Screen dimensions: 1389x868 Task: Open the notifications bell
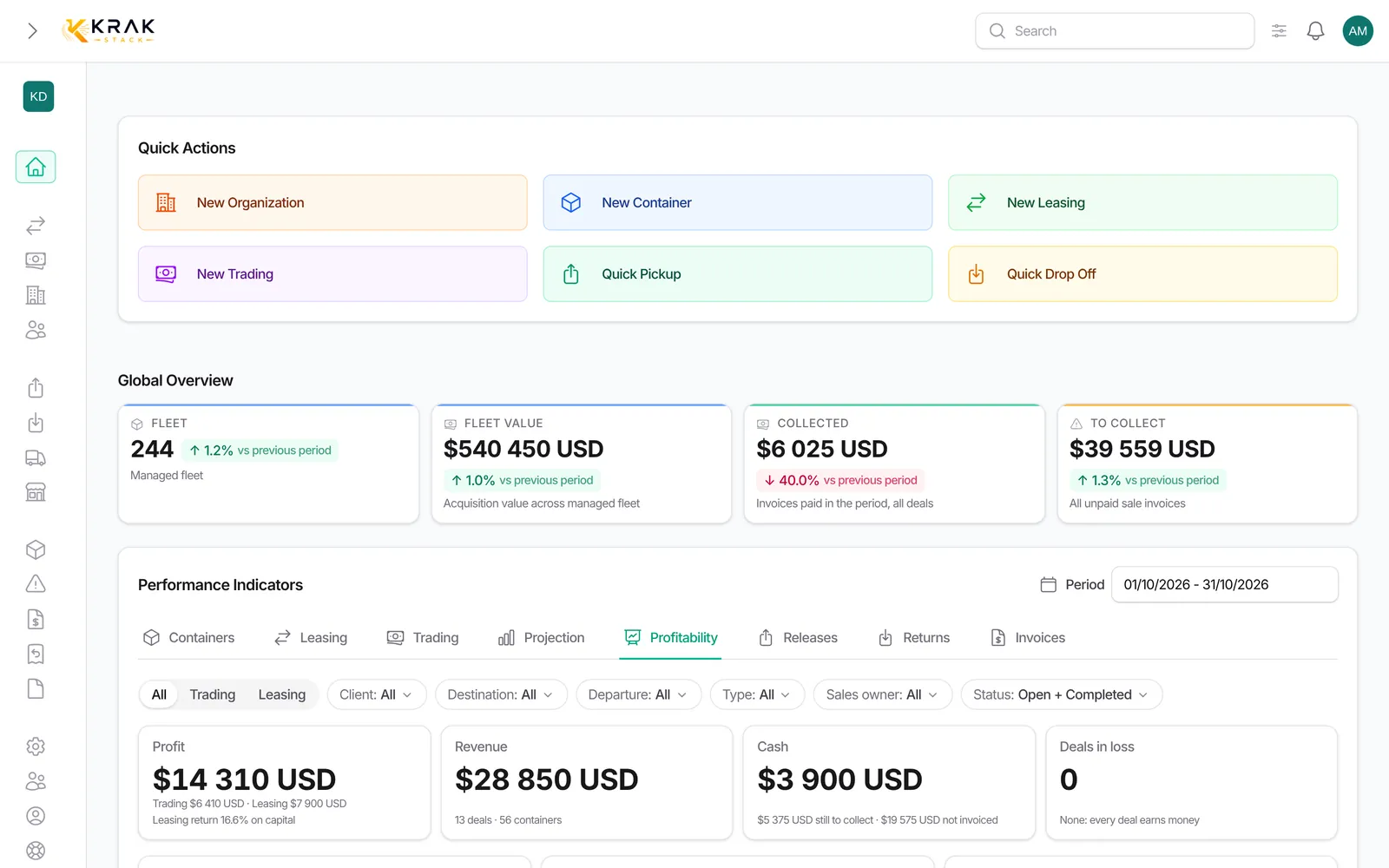click(1316, 31)
